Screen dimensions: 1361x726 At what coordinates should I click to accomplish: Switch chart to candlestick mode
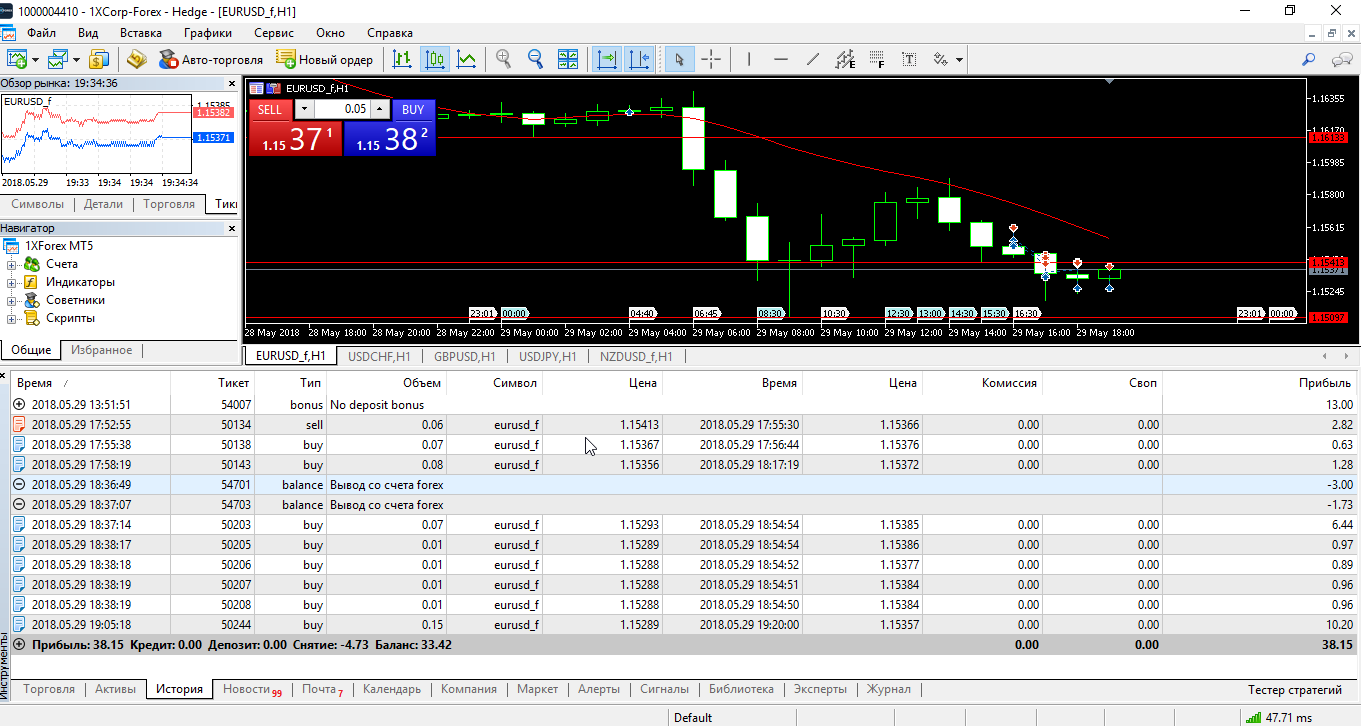click(434, 60)
